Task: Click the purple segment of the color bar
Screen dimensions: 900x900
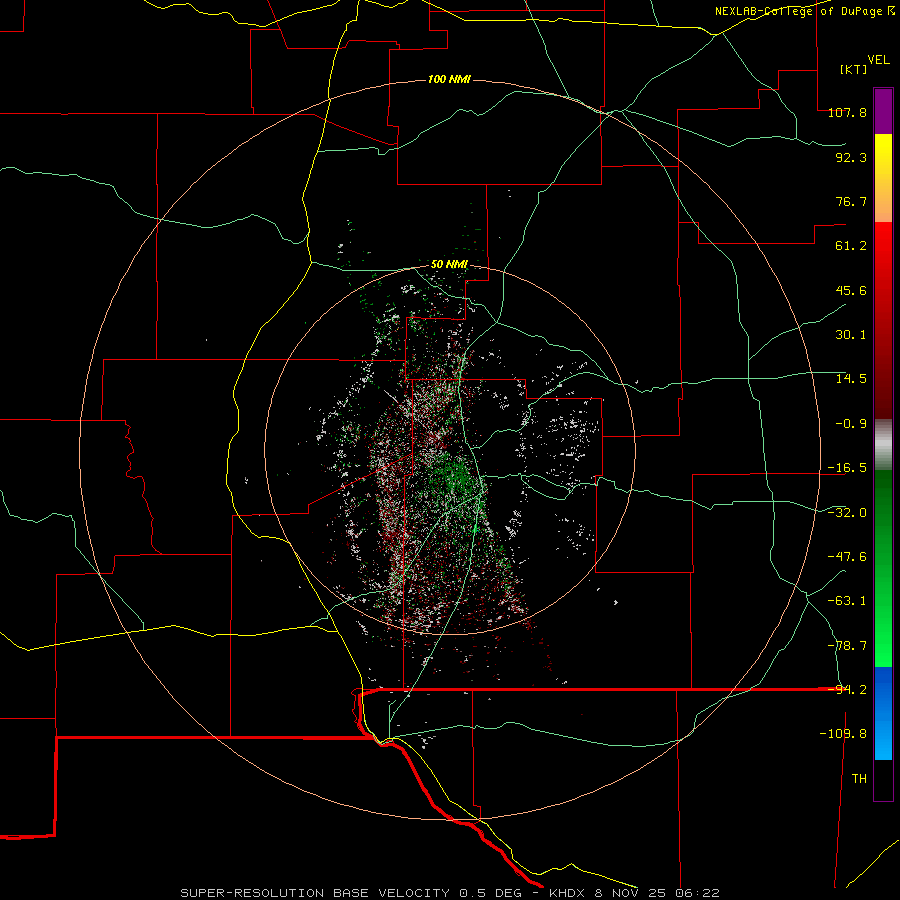Action: click(883, 111)
